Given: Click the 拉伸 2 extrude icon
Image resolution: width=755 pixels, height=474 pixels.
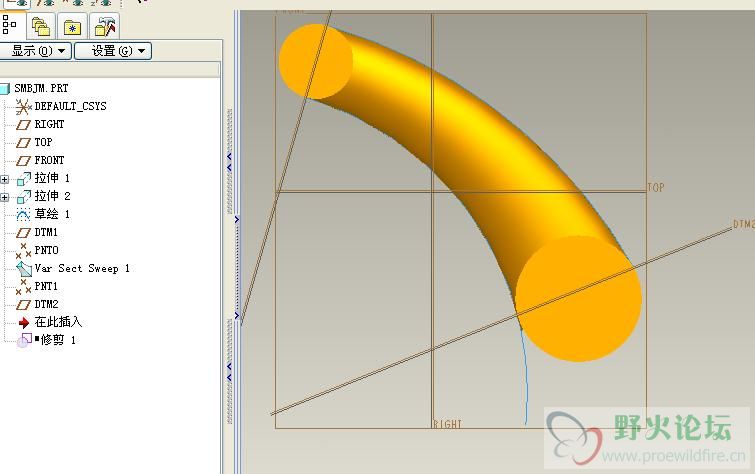Looking at the screenshot, I should coord(24,197).
